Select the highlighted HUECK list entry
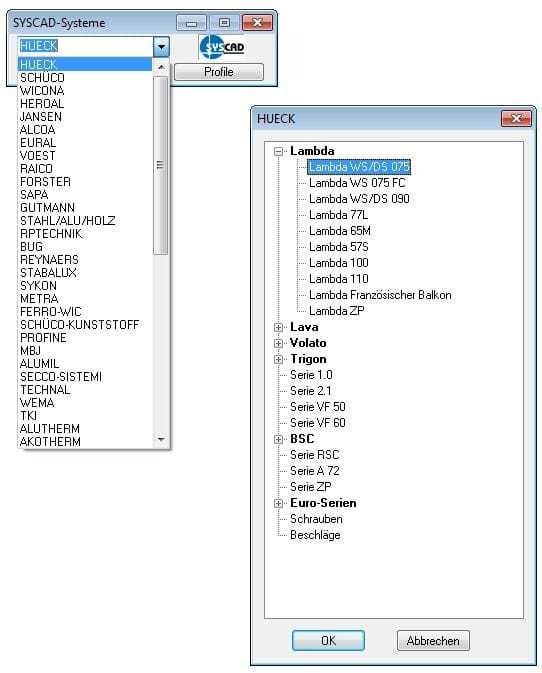 (x=85, y=64)
